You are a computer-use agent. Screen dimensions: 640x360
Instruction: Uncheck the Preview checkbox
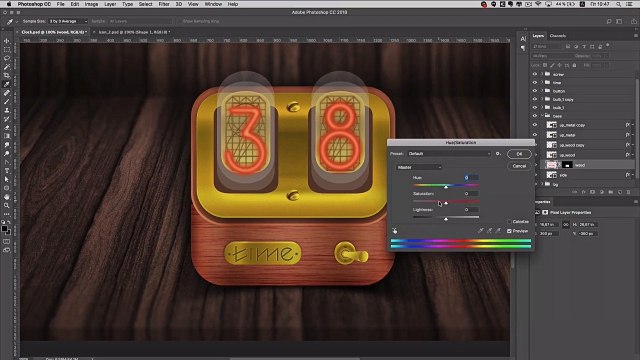(509, 231)
